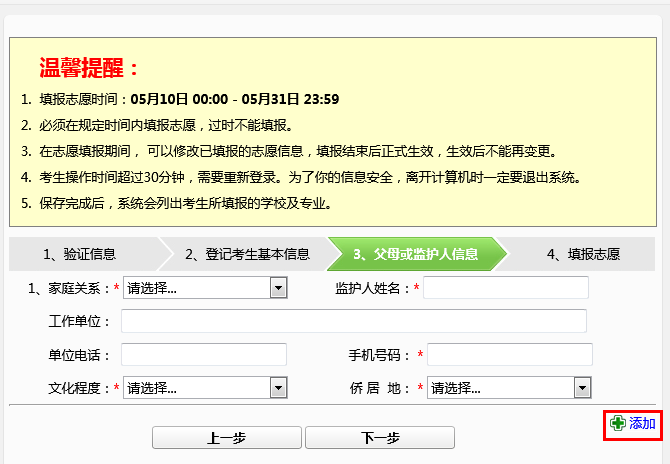Expand the 文化程度 dropdown list

click(x=205, y=388)
